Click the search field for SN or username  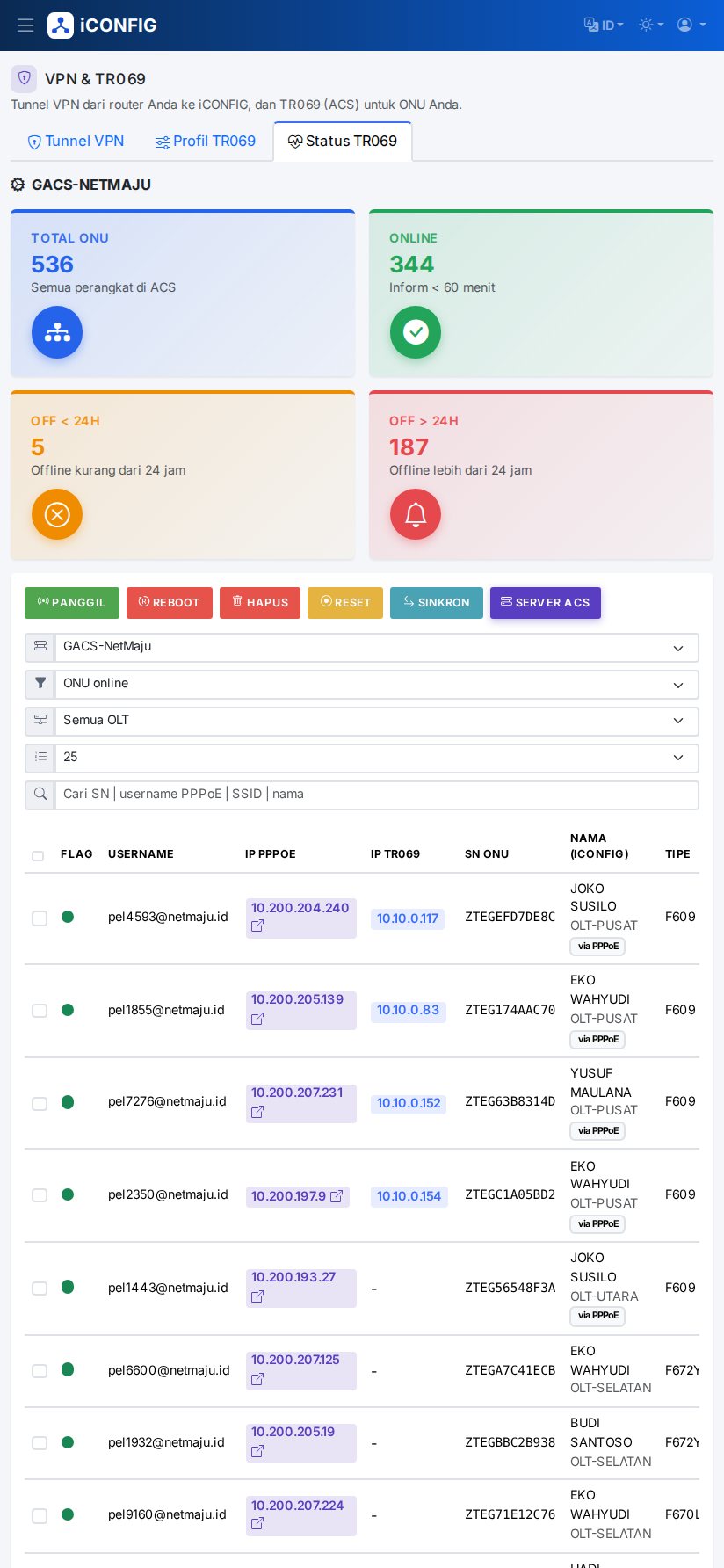[377, 795]
